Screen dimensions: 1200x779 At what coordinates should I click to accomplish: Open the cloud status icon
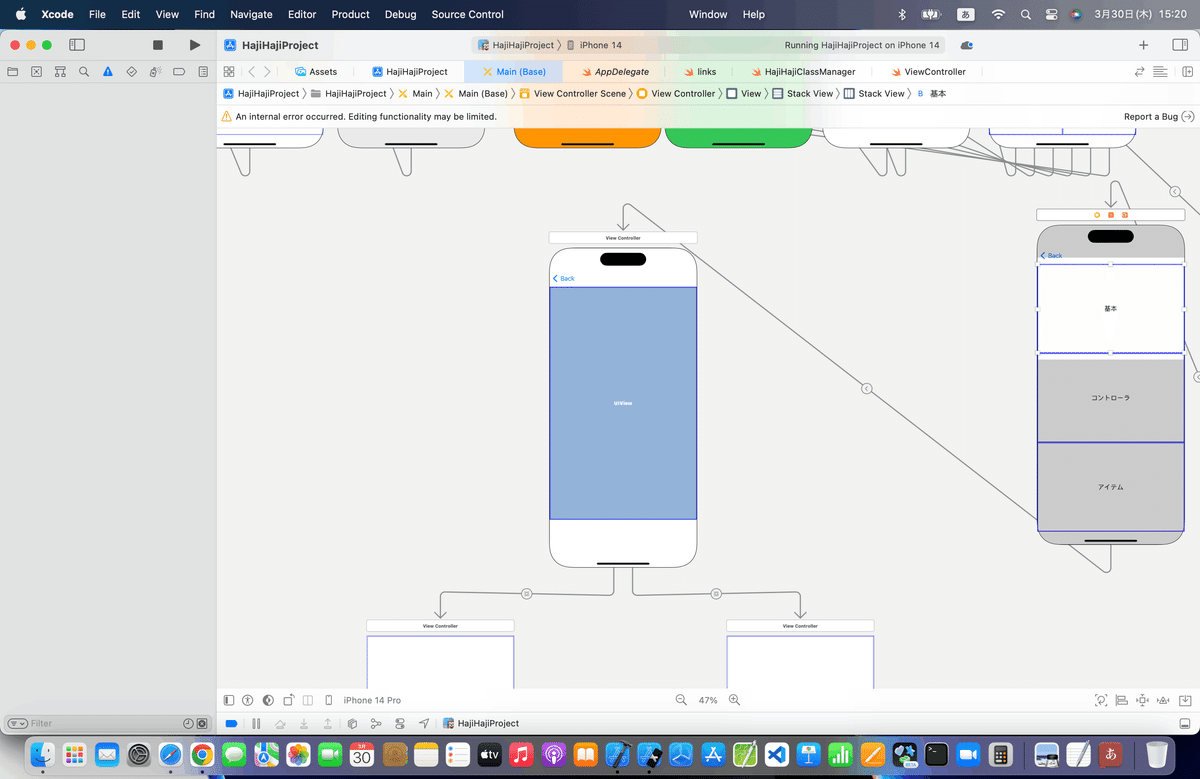coord(966,45)
